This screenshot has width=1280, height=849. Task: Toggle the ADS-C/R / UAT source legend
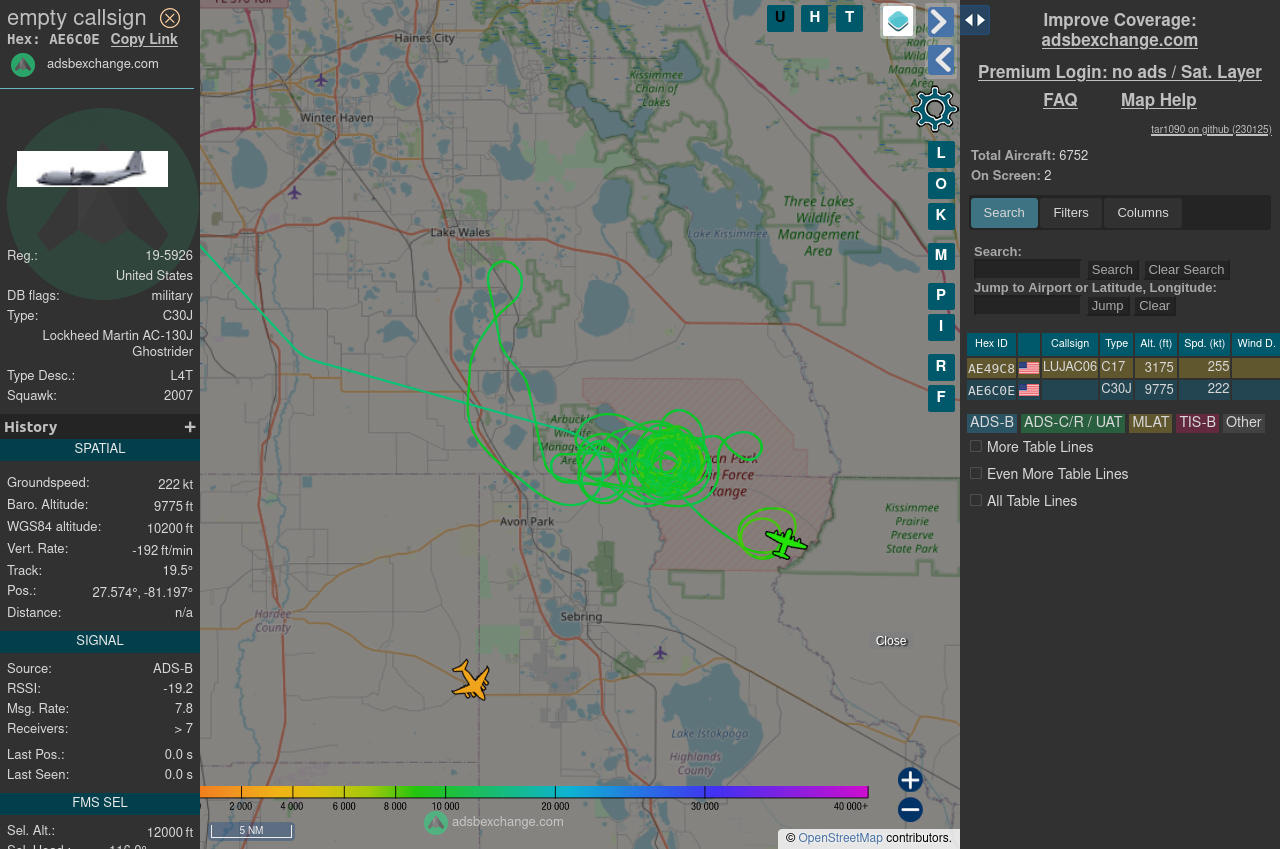pyautogui.click(x=1073, y=423)
